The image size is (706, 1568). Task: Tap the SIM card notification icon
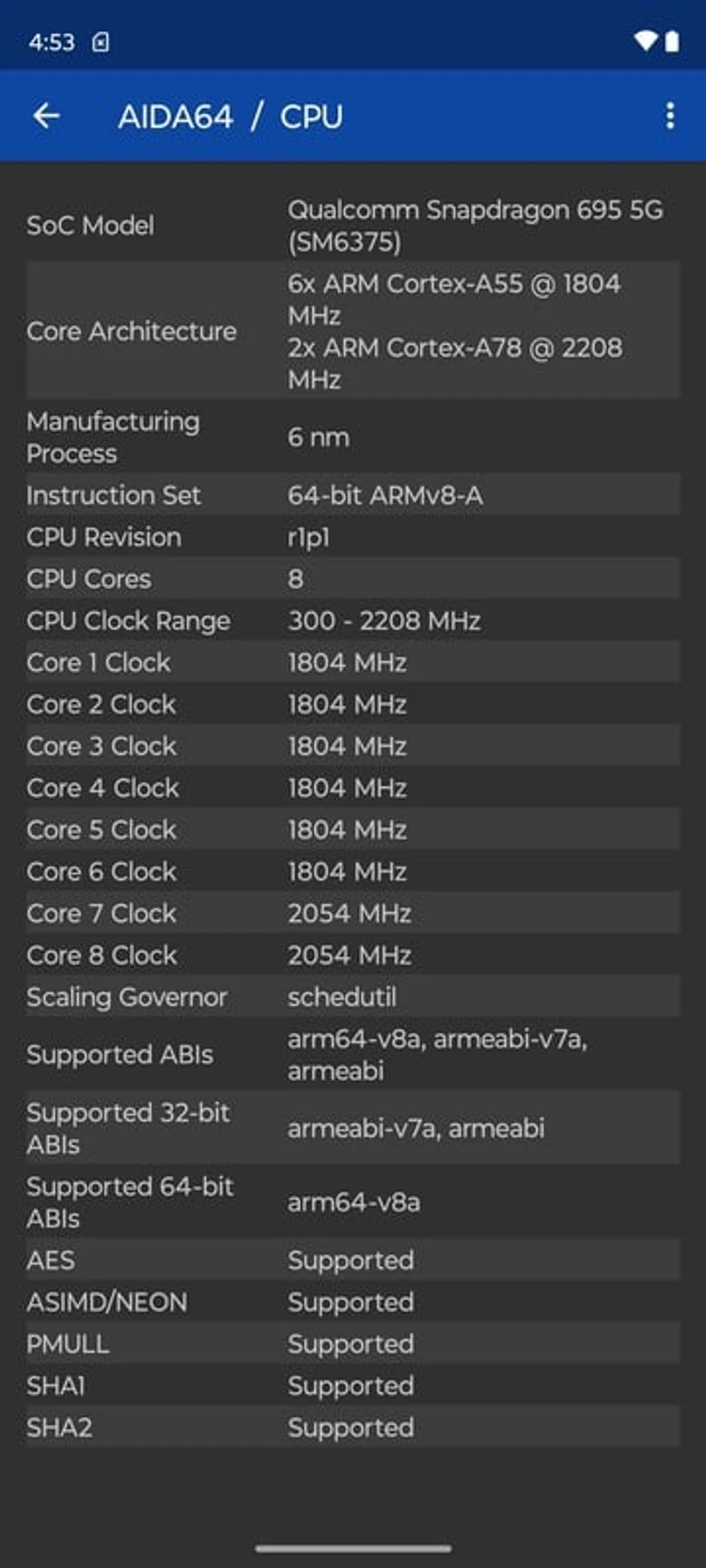pos(101,42)
